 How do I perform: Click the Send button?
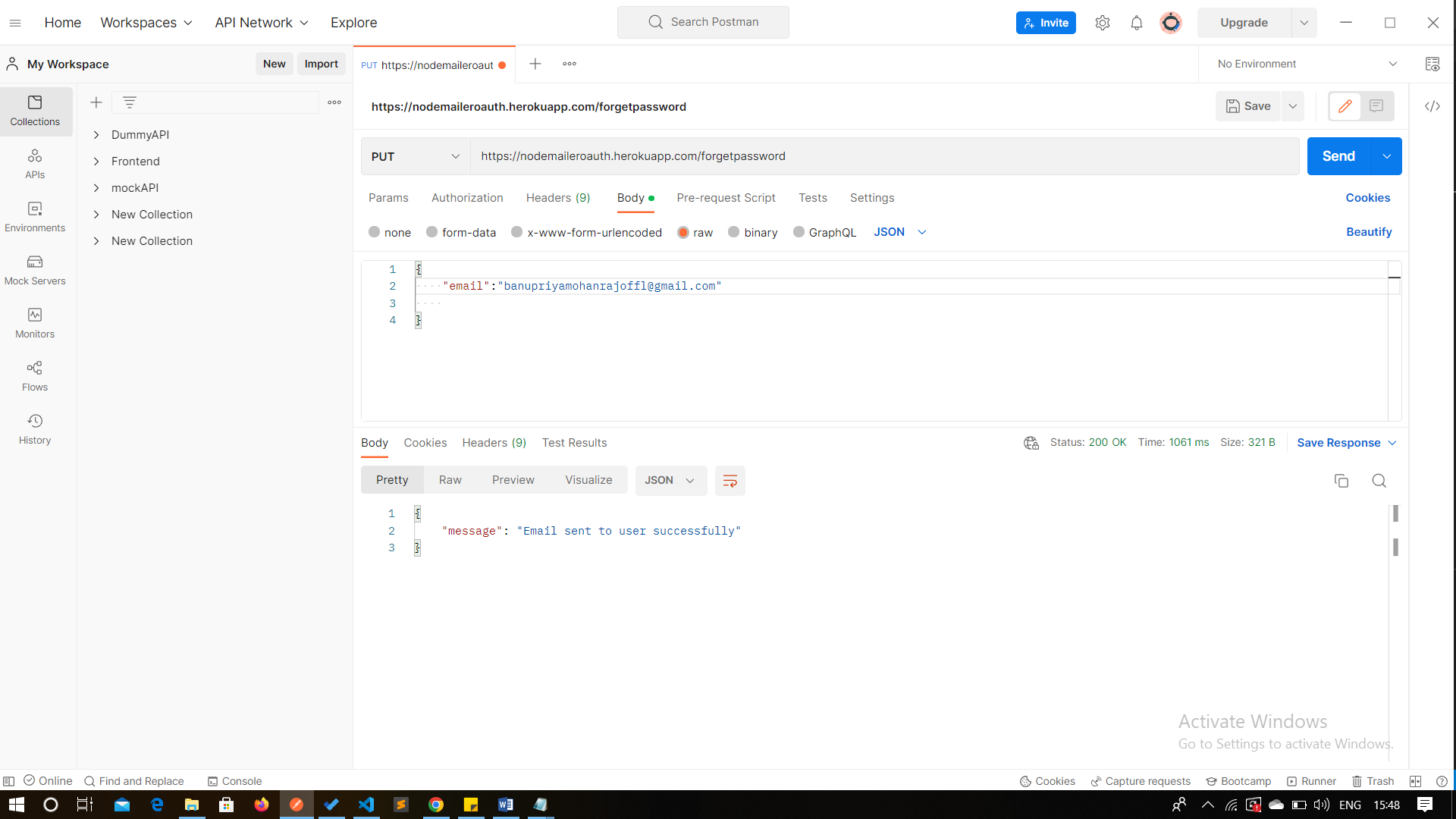1338,156
